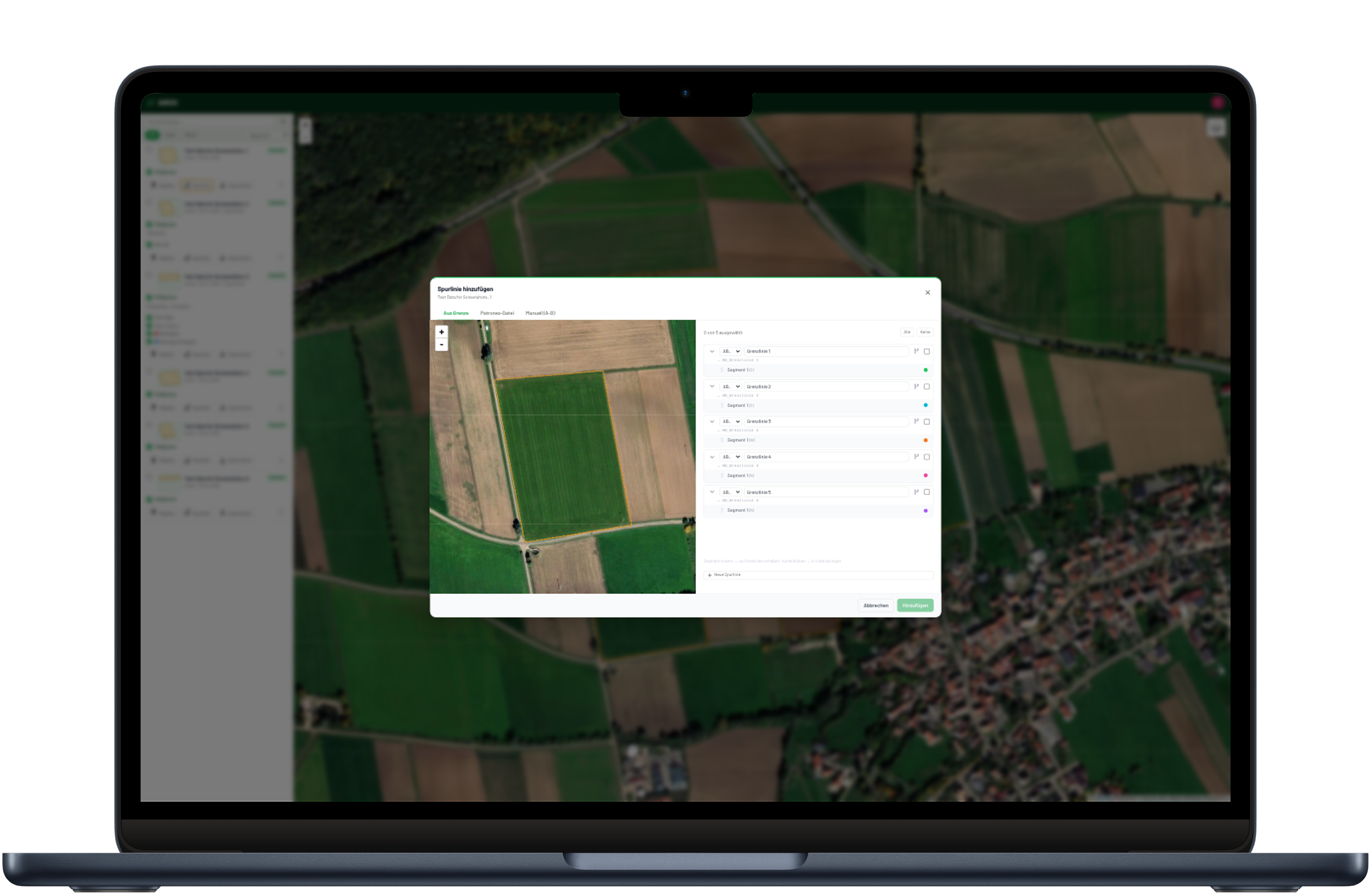The height and width of the screenshot is (895, 1372).
Task: Tick the Grenzlinie 5 checkbox
Action: [927, 492]
